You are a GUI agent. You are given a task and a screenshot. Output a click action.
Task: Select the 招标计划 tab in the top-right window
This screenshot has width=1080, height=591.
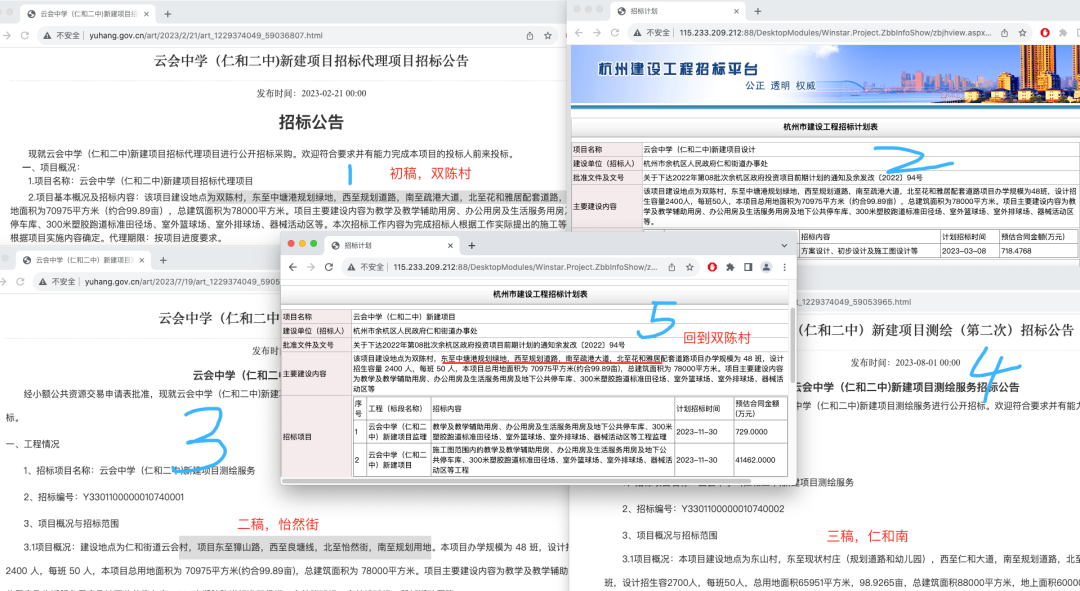[x=678, y=11]
